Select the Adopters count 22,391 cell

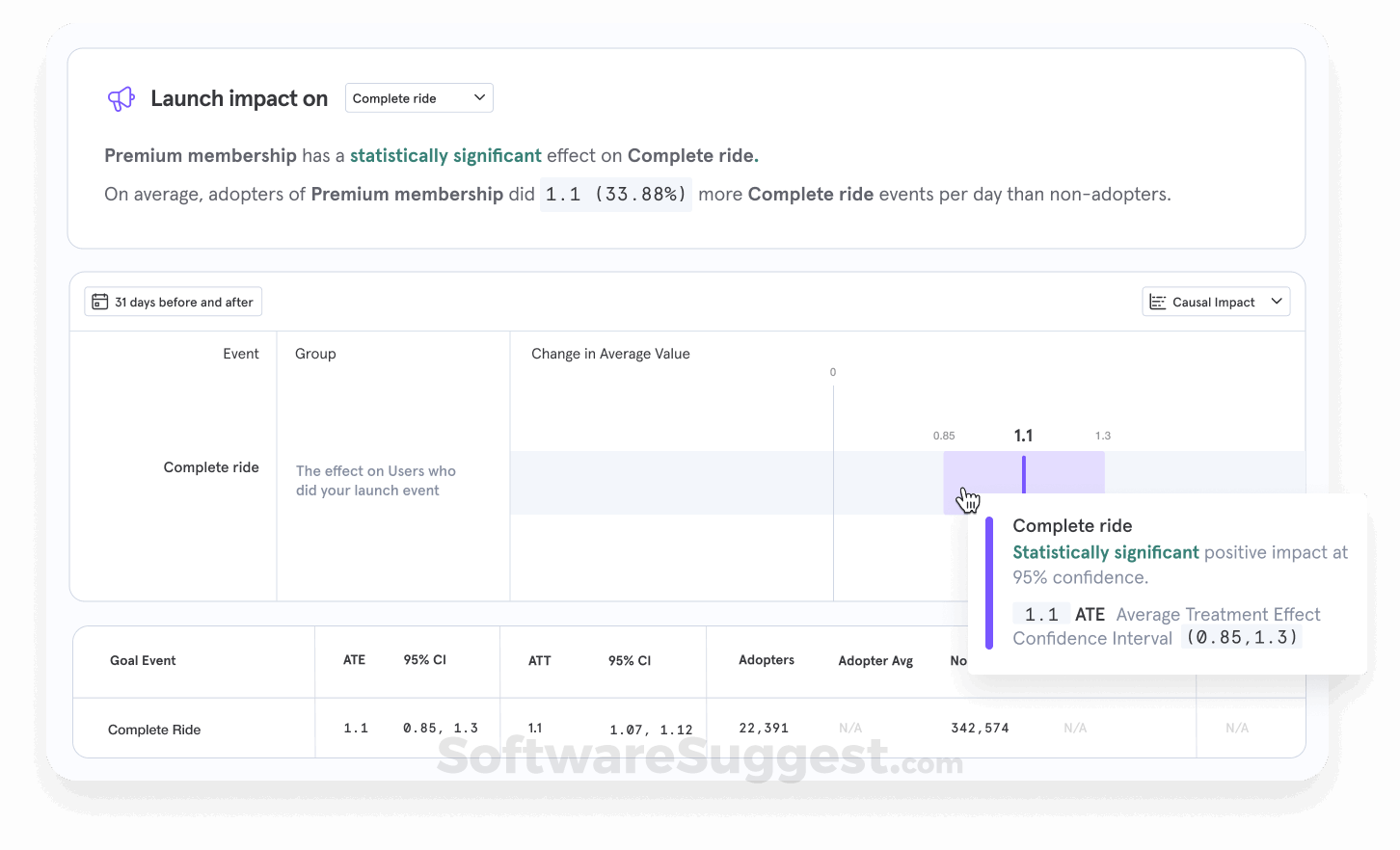(764, 728)
